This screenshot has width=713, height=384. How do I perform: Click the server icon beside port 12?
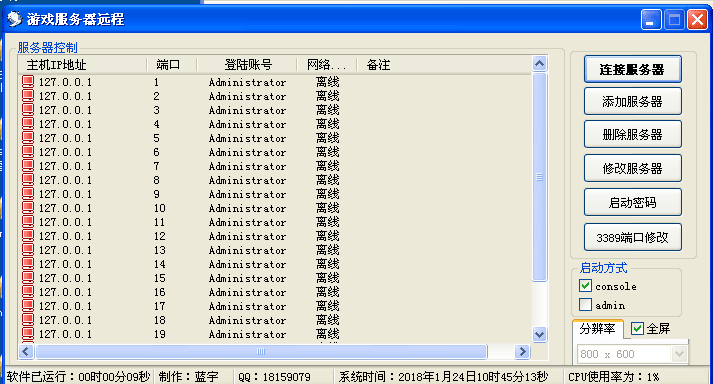(28, 236)
